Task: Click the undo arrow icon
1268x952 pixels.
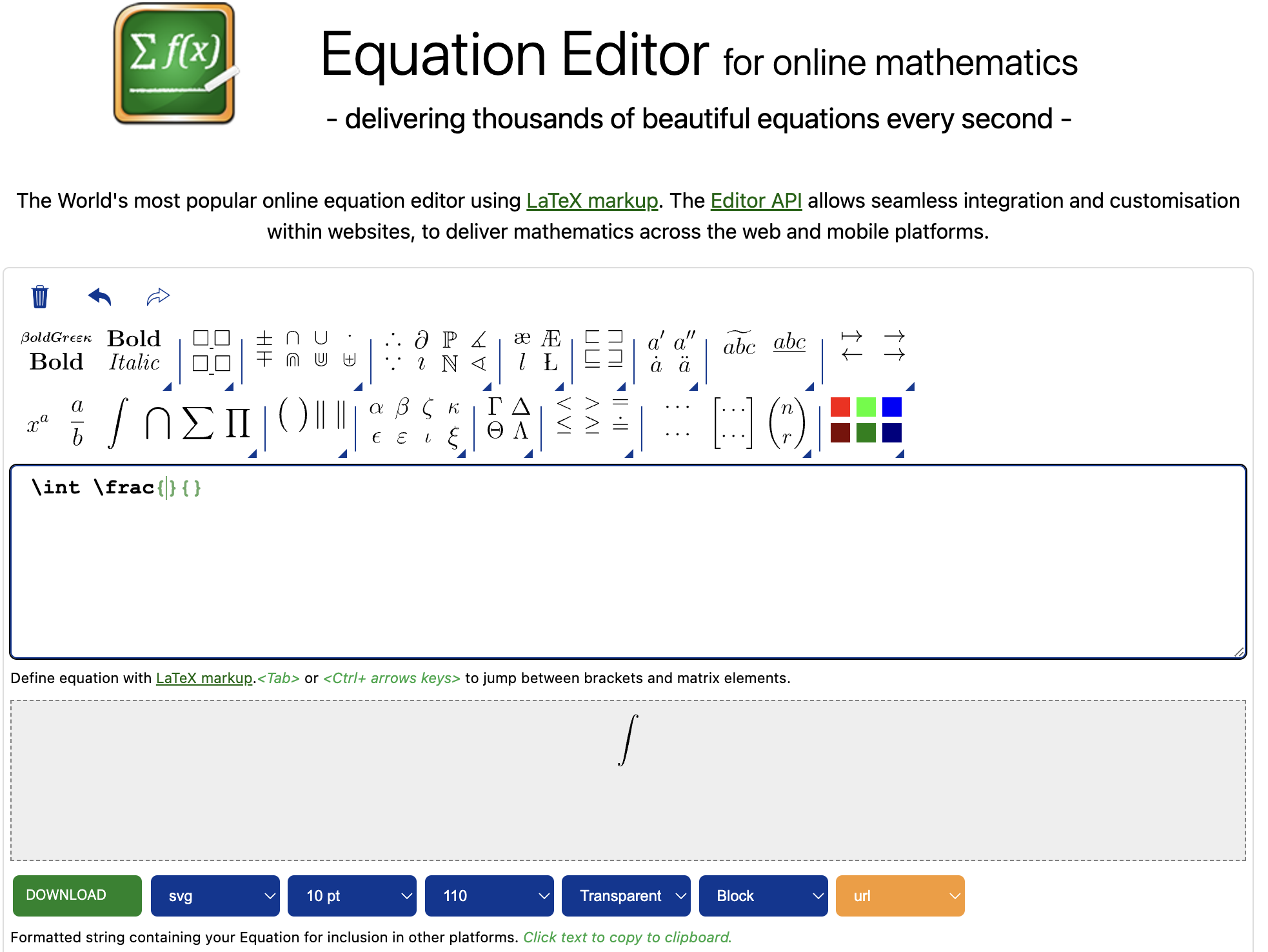Action: 100,297
